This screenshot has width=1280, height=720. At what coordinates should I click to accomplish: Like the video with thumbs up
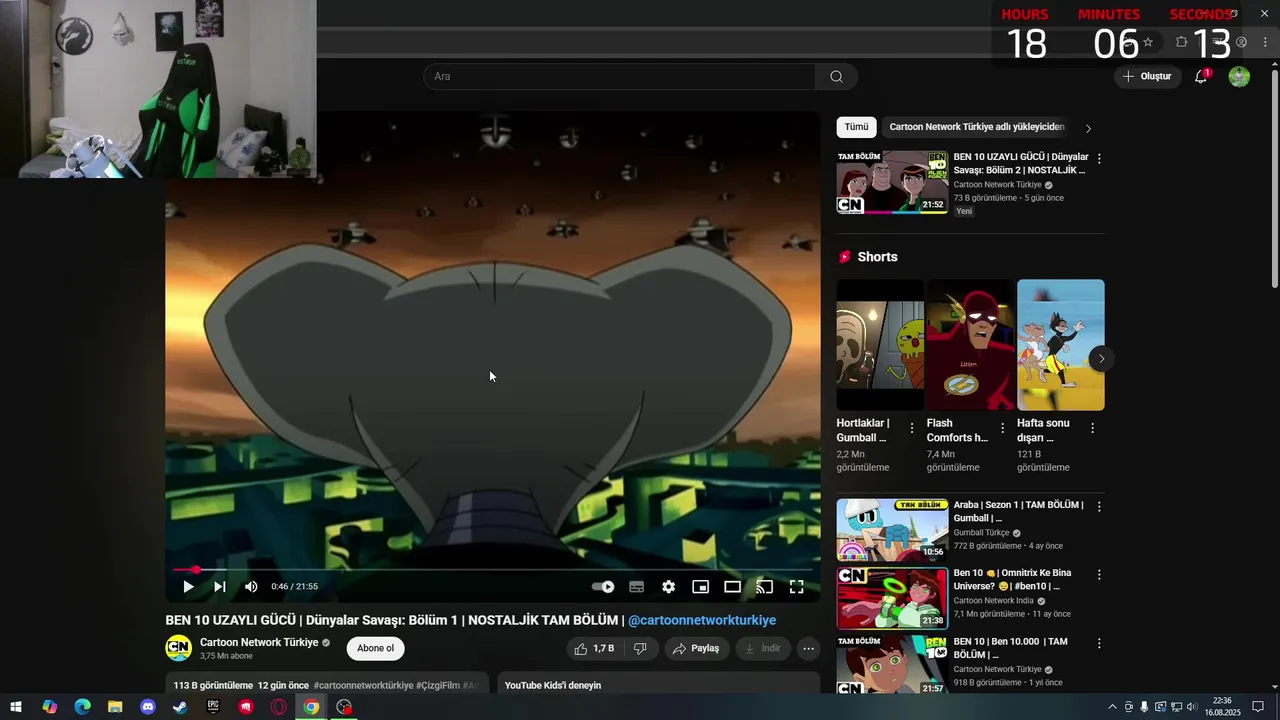[x=594, y=648]
